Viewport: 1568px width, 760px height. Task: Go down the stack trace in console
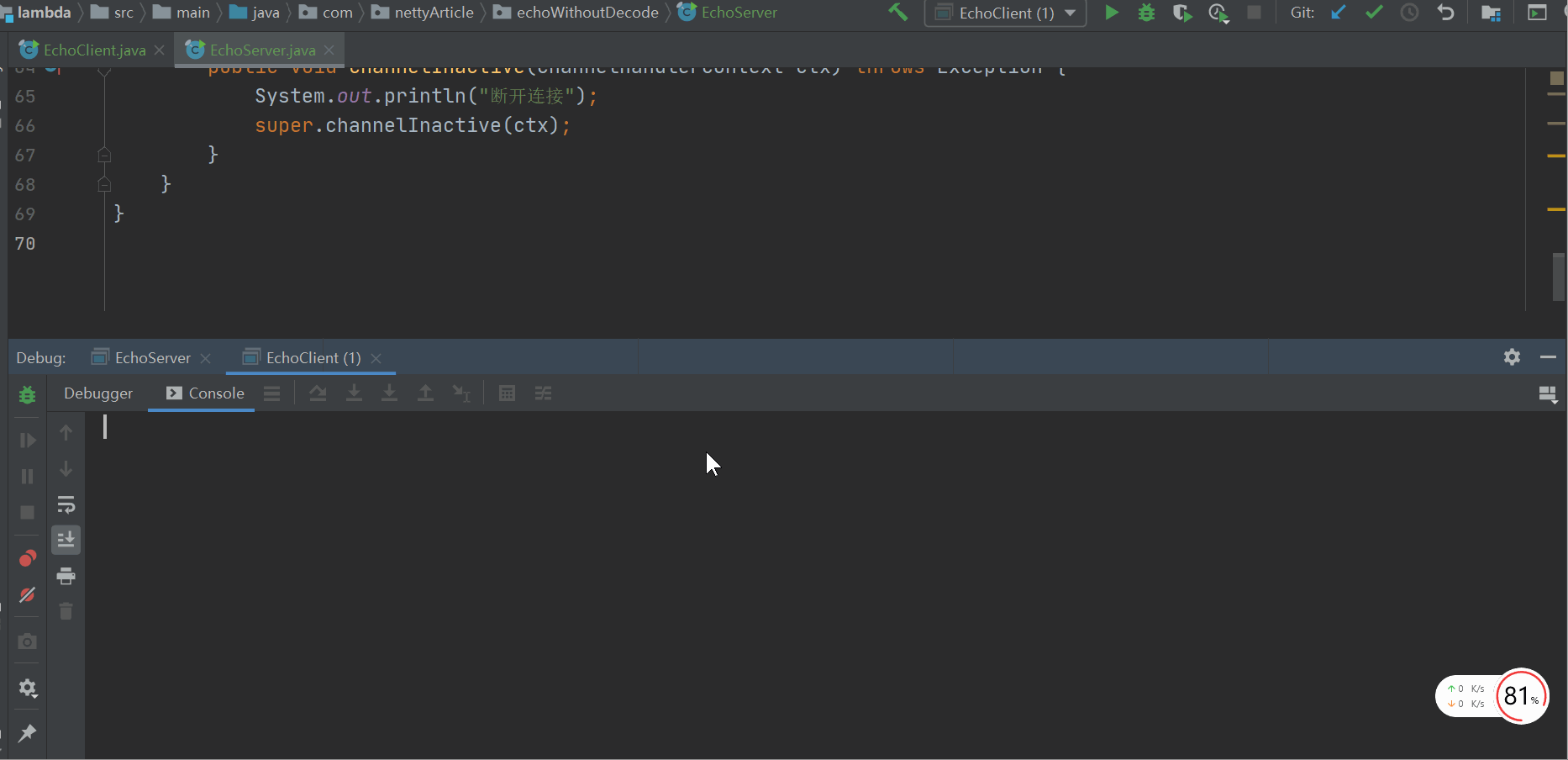(x=66, y=469)
